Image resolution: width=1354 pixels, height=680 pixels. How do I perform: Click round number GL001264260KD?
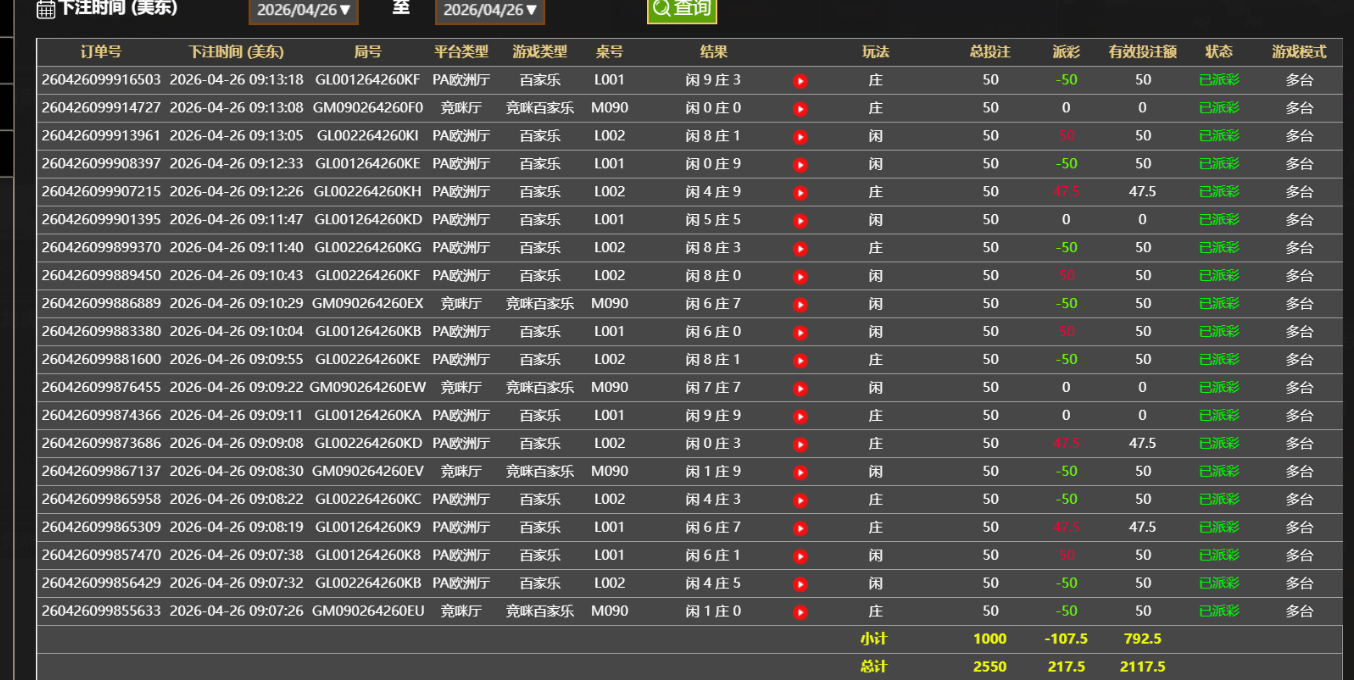368,220
